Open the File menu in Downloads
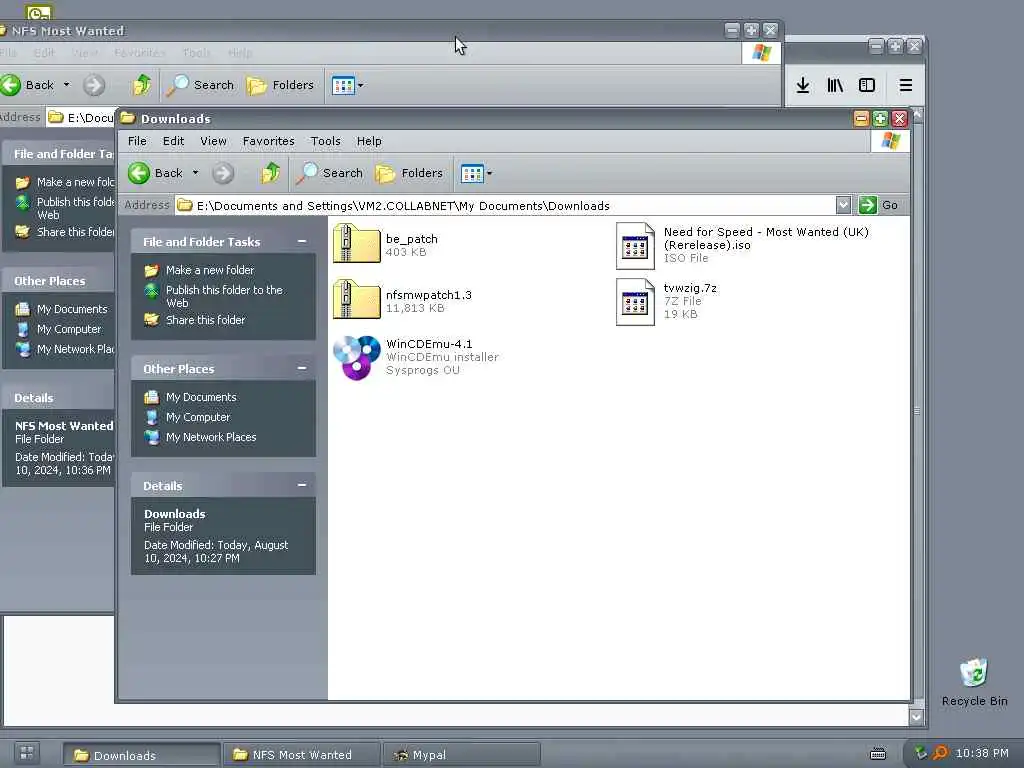The height and width of the screenshot is (768, 1024). [137, 141]
